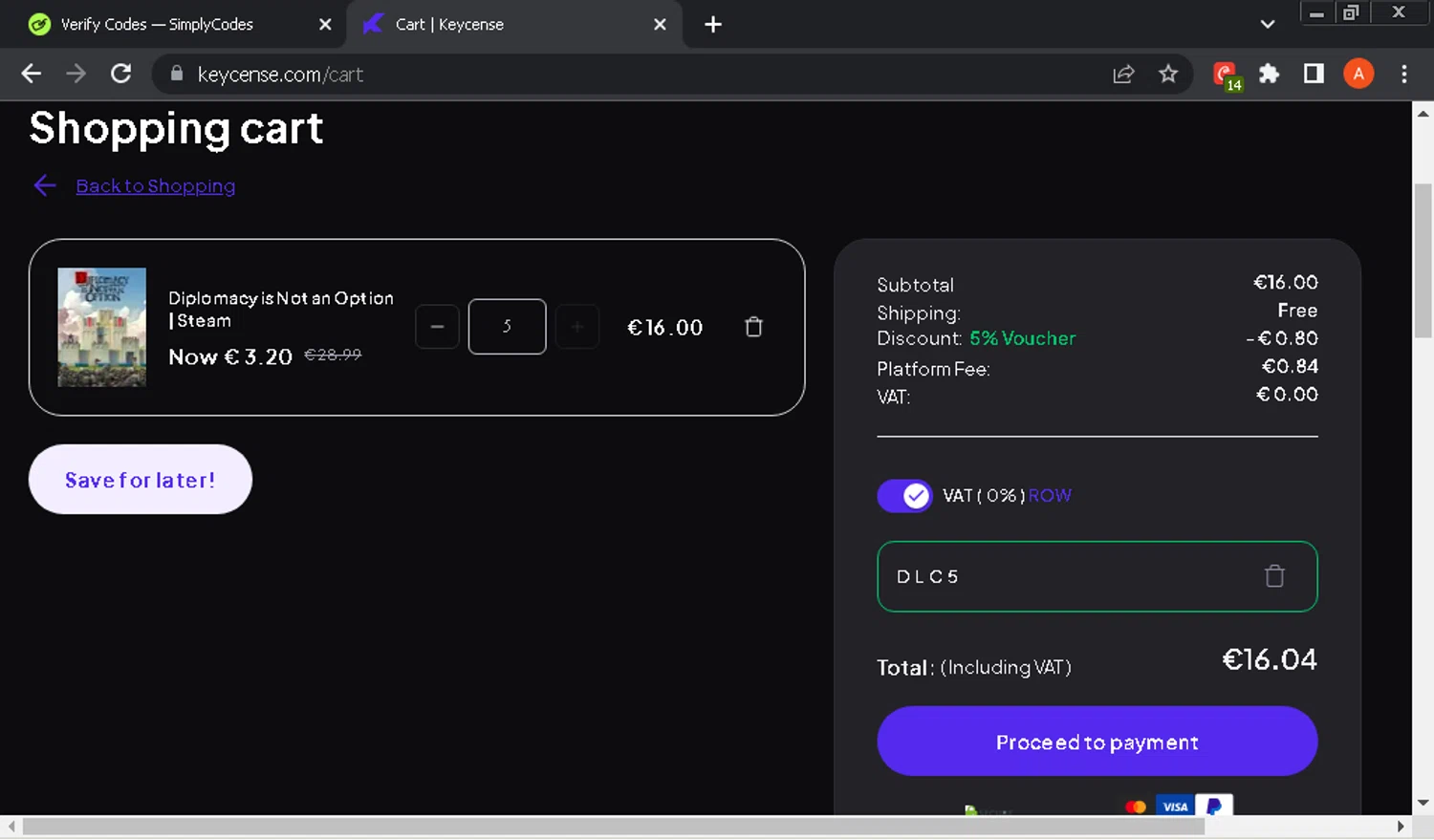The height and width of the screenshot is (840, 1434).
Task: Click the item line total €16.00
Action: (x=665, y=328)
